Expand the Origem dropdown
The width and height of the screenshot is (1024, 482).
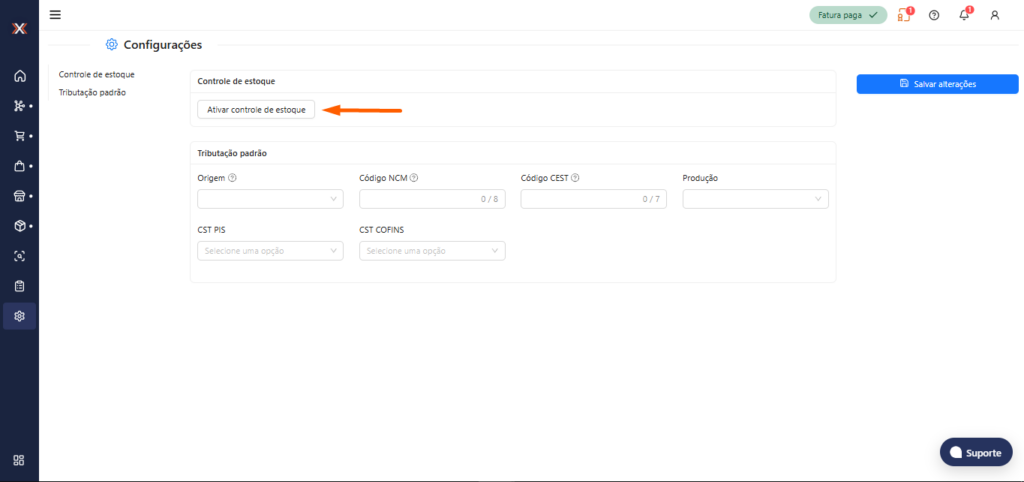point(270,199)
